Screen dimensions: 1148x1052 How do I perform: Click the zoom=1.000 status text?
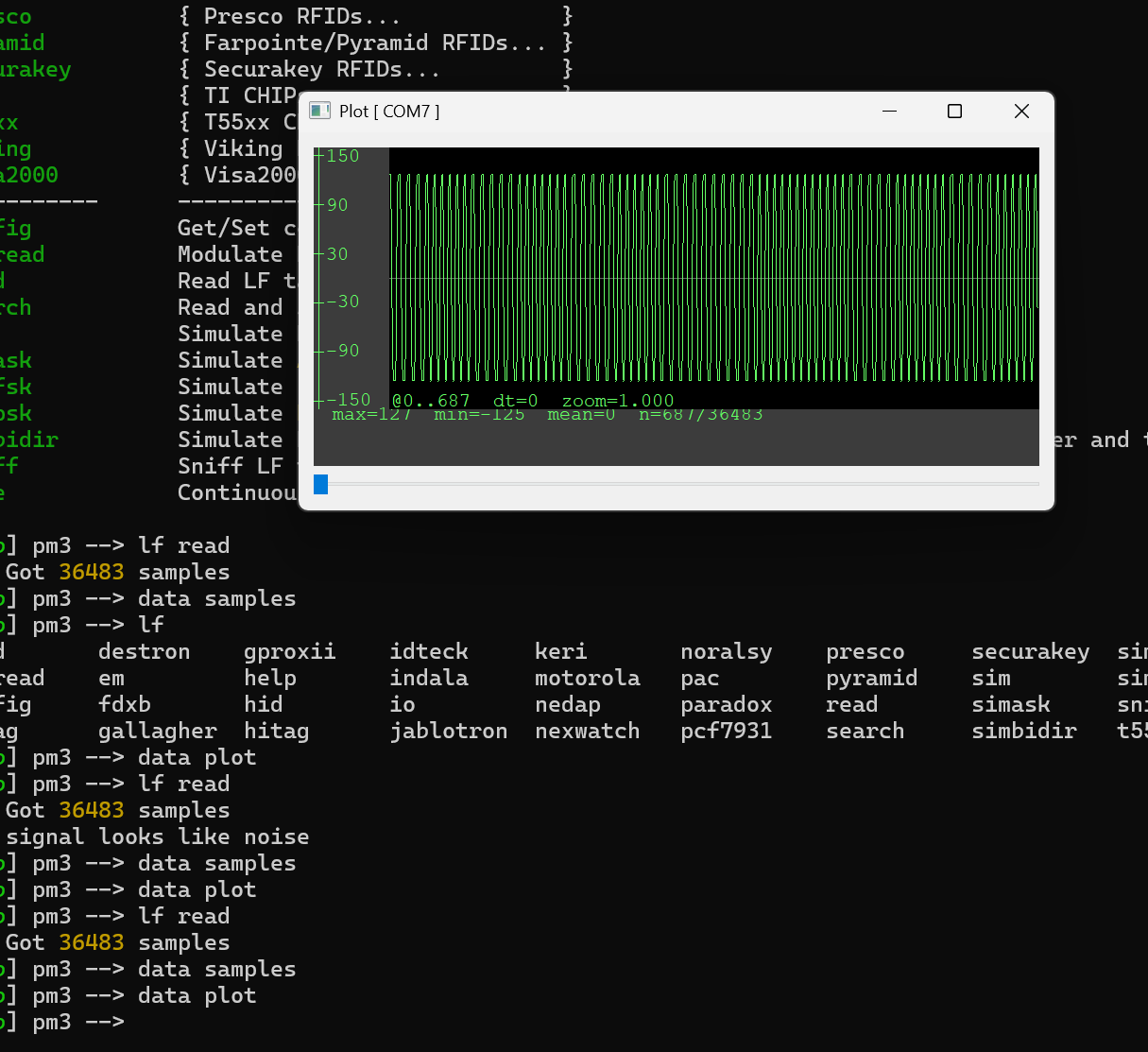click(618, 400)
